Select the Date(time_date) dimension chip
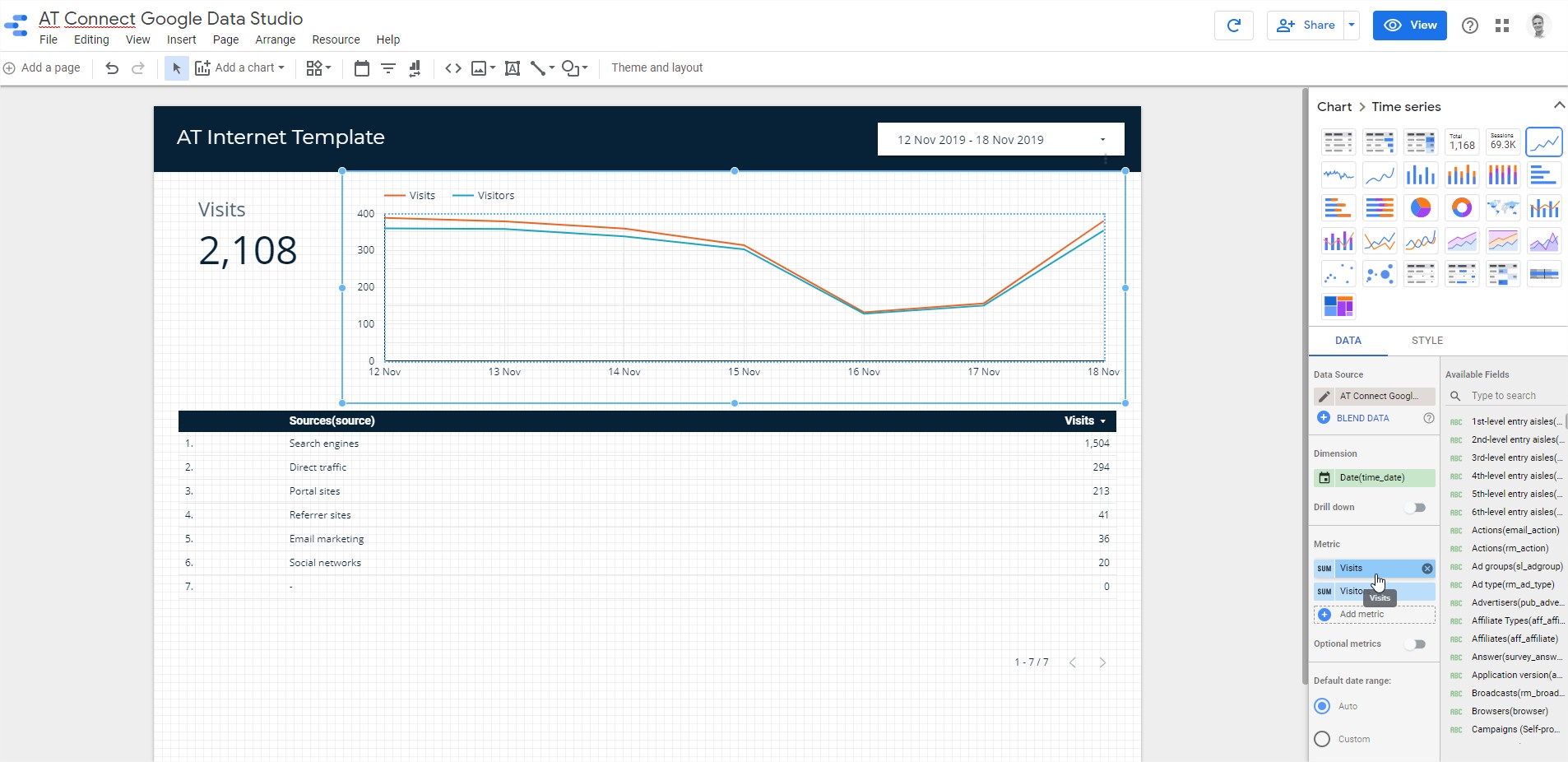 click(x=1374, y=478)
